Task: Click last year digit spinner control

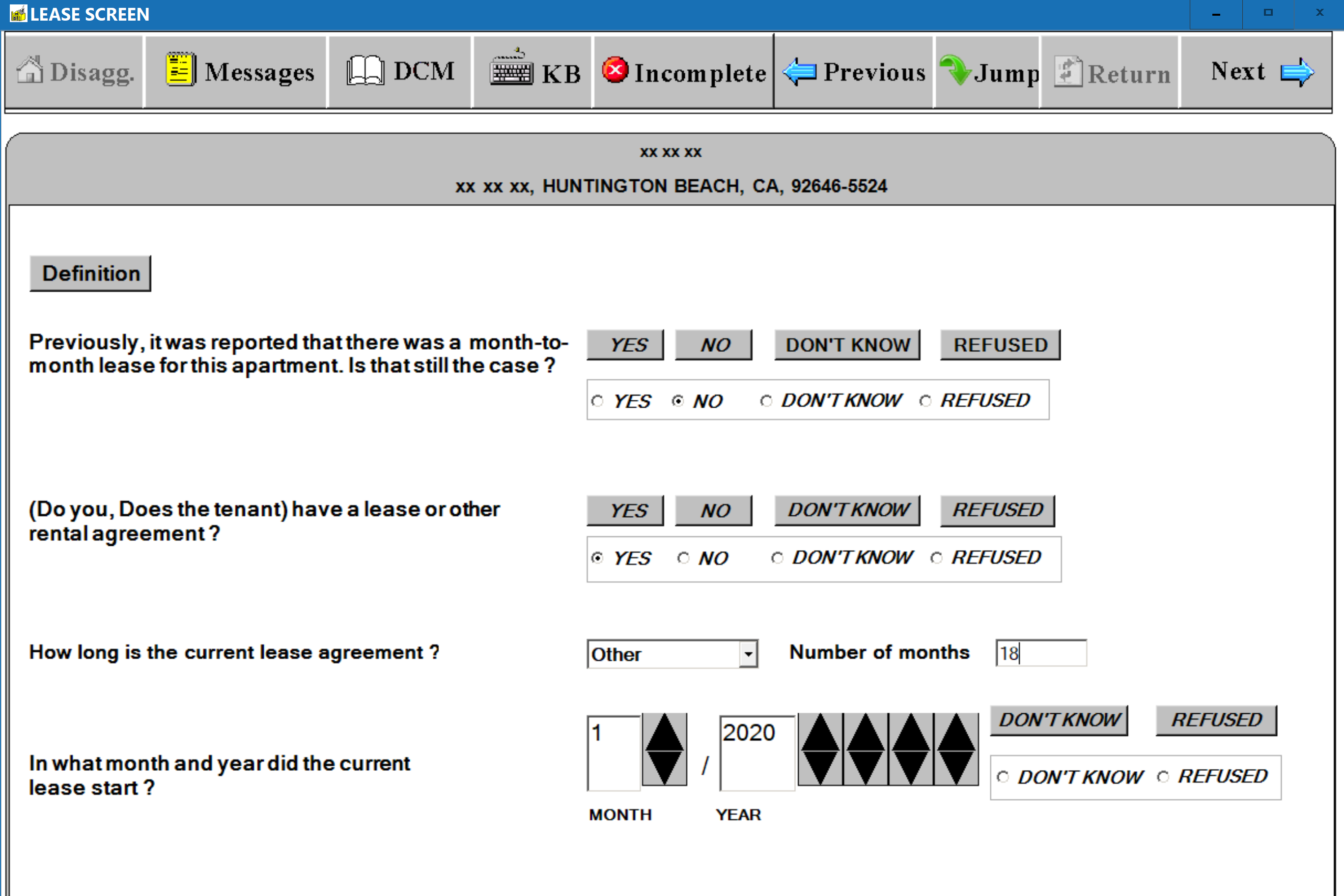Action: [955, 750]
